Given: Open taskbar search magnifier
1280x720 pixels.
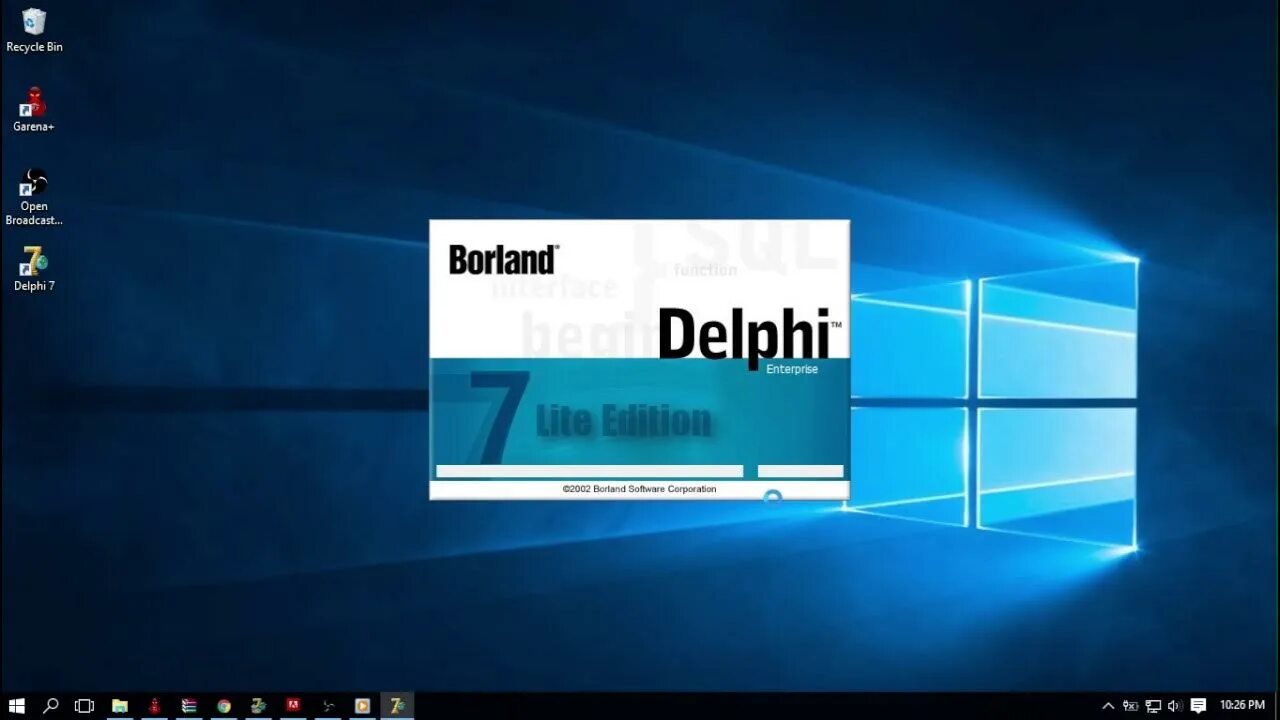Looking at the screenshot, I should click(50, 706).
